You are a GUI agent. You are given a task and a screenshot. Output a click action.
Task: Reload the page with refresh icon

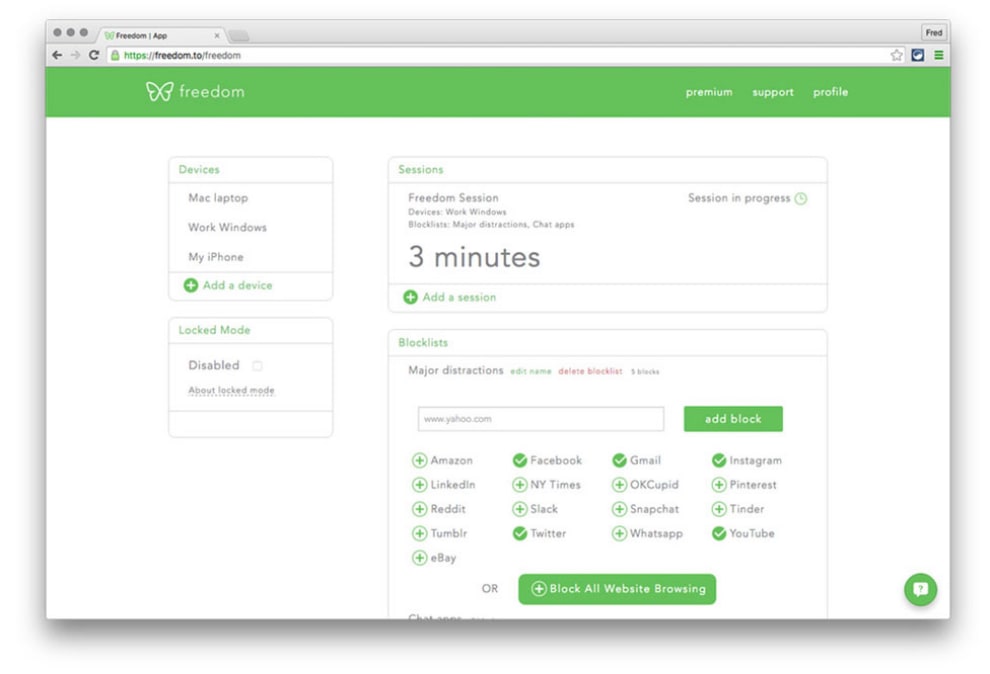pyautogui.click(x=94, y=56)
